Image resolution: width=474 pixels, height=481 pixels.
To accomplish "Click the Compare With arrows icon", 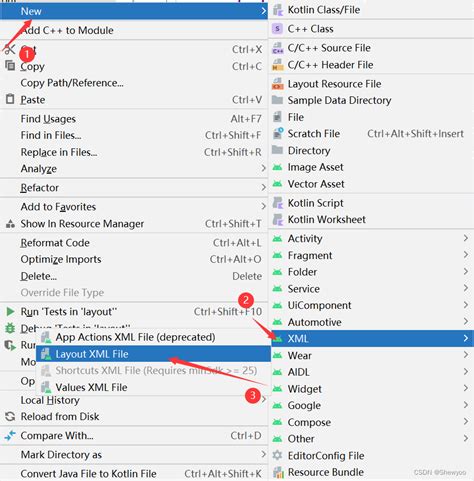I will tap(10, 435).
